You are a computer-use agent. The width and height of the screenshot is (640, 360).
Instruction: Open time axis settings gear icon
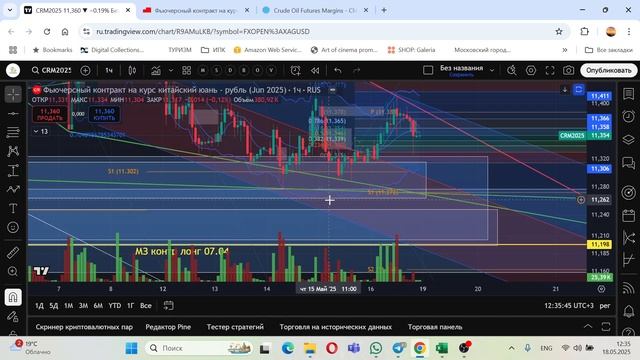point(601,289)
